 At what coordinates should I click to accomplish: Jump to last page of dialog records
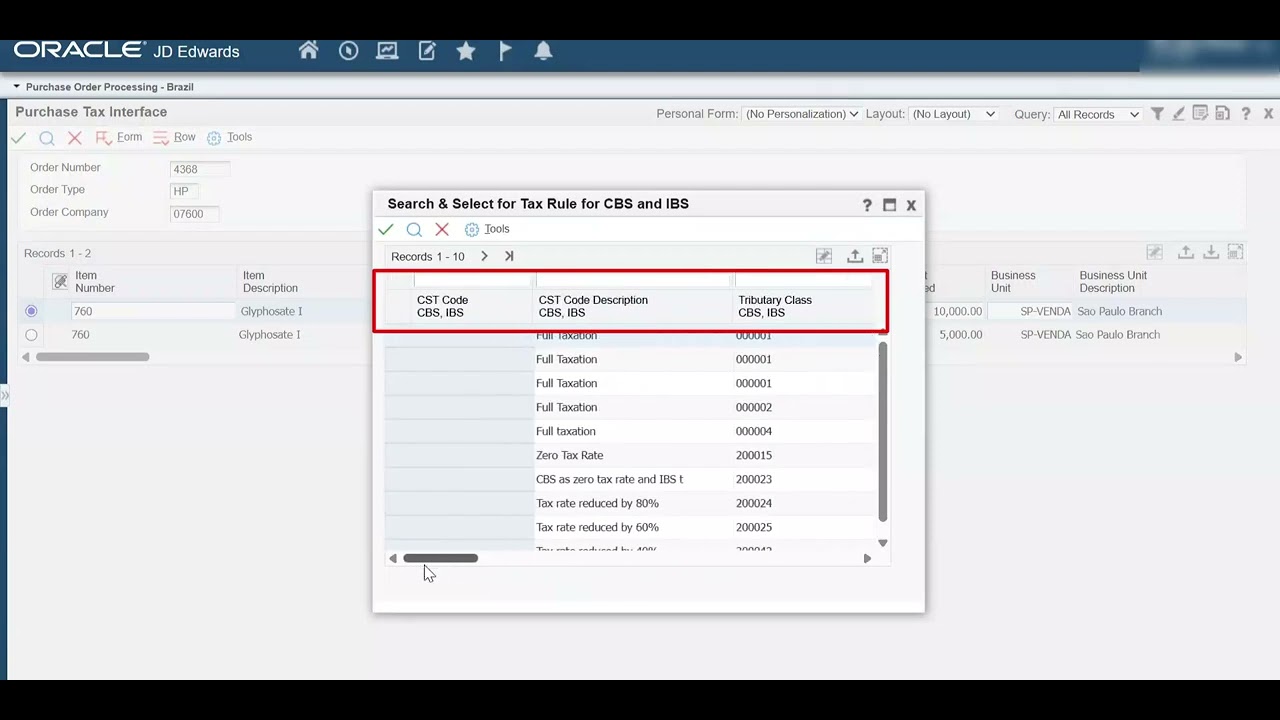509,256
